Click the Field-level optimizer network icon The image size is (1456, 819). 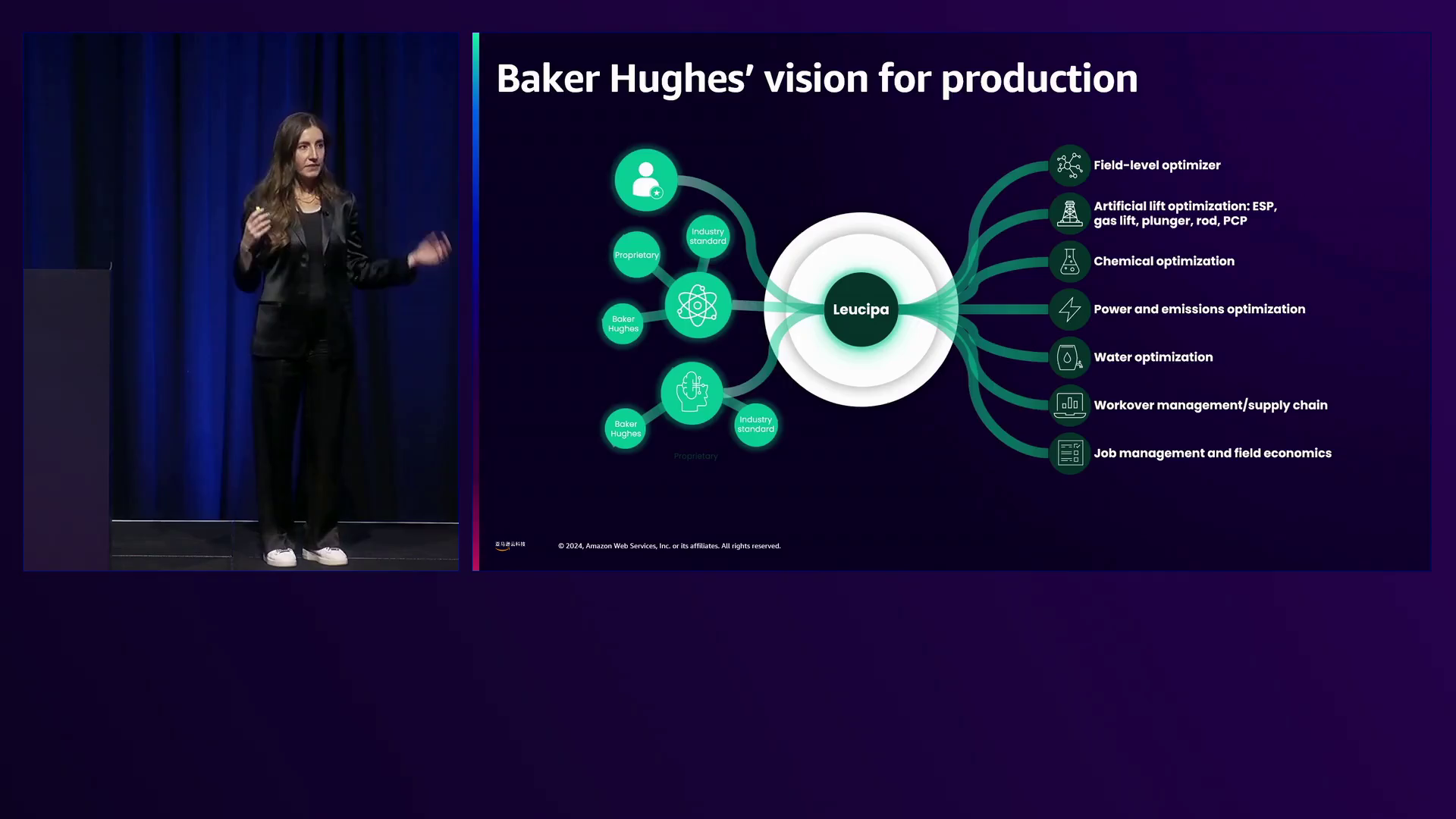coord(1069,165)
